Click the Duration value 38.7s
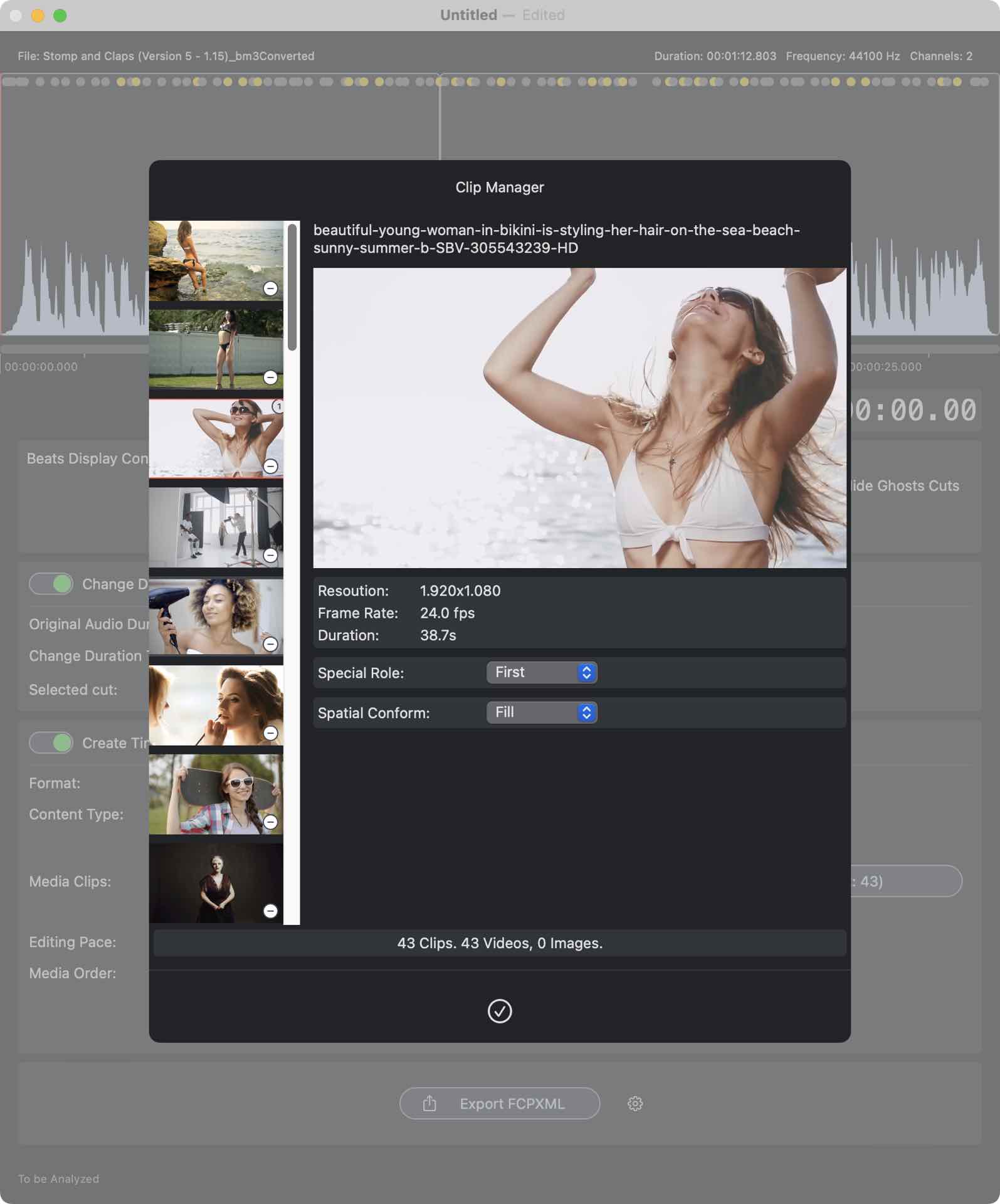The image size is (1000, 1204). (x=438, y=635)
